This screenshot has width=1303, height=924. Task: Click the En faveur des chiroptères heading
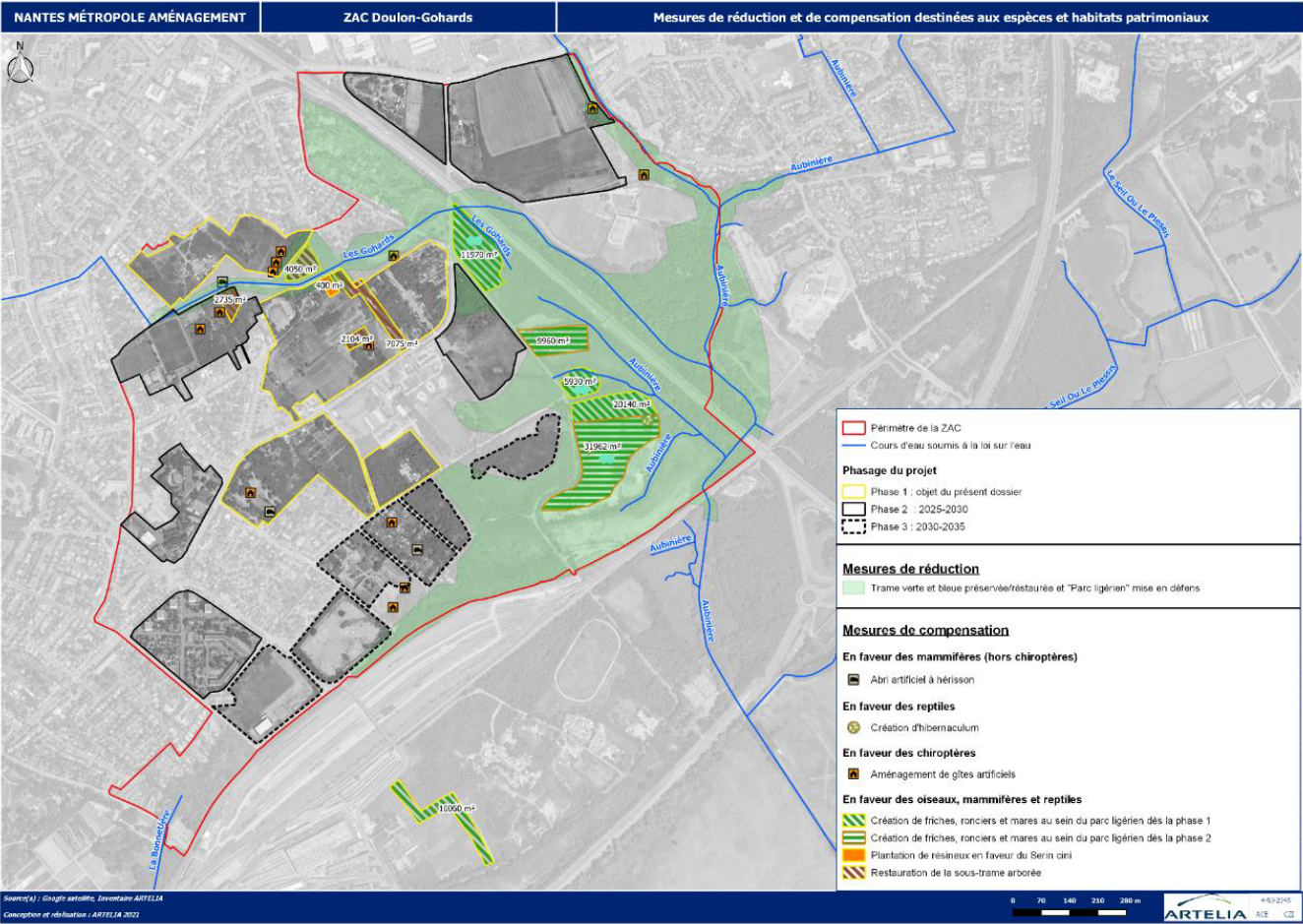coord(909,753)
